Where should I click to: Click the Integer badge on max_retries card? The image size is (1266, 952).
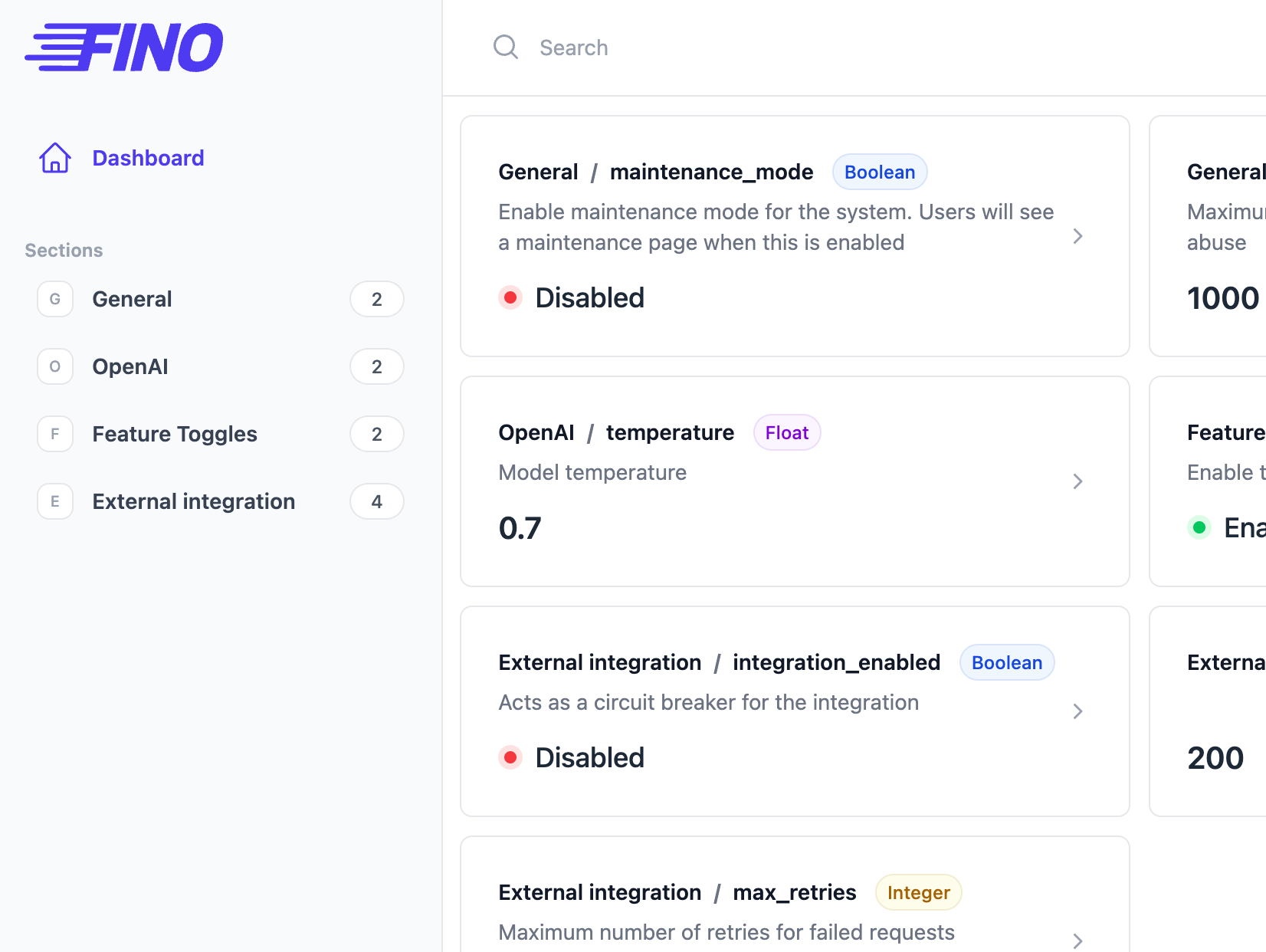[x=918, y=892]
